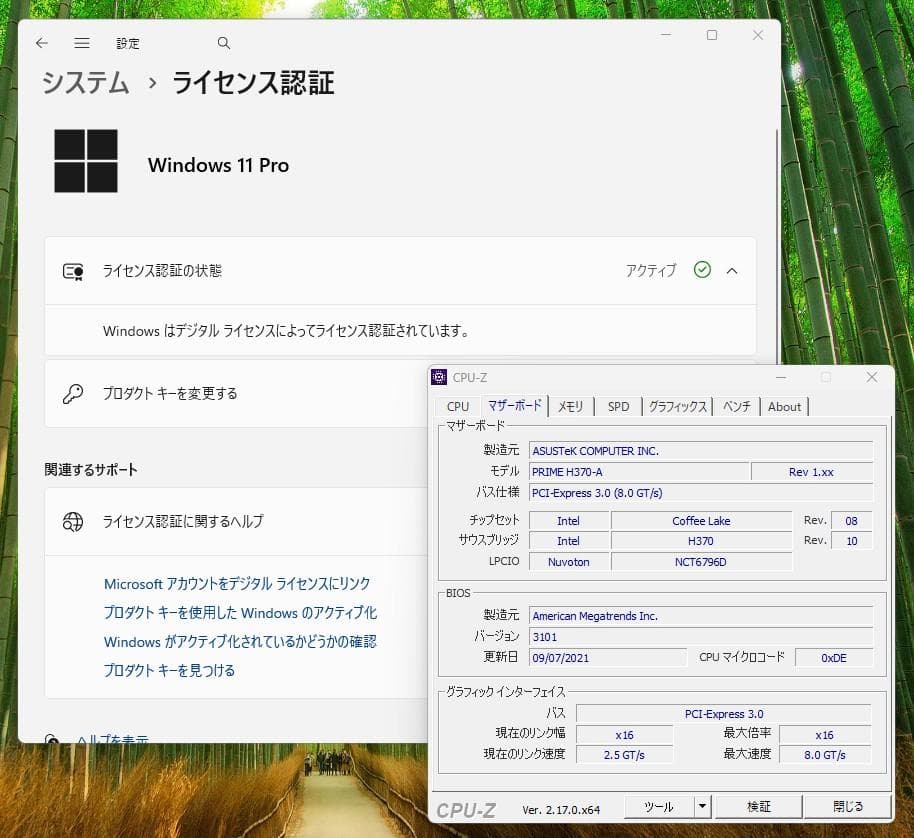Click the ライセンス認証に関するヘルプ header row
This screenshot has height=838, width=914.
(236, 522)
